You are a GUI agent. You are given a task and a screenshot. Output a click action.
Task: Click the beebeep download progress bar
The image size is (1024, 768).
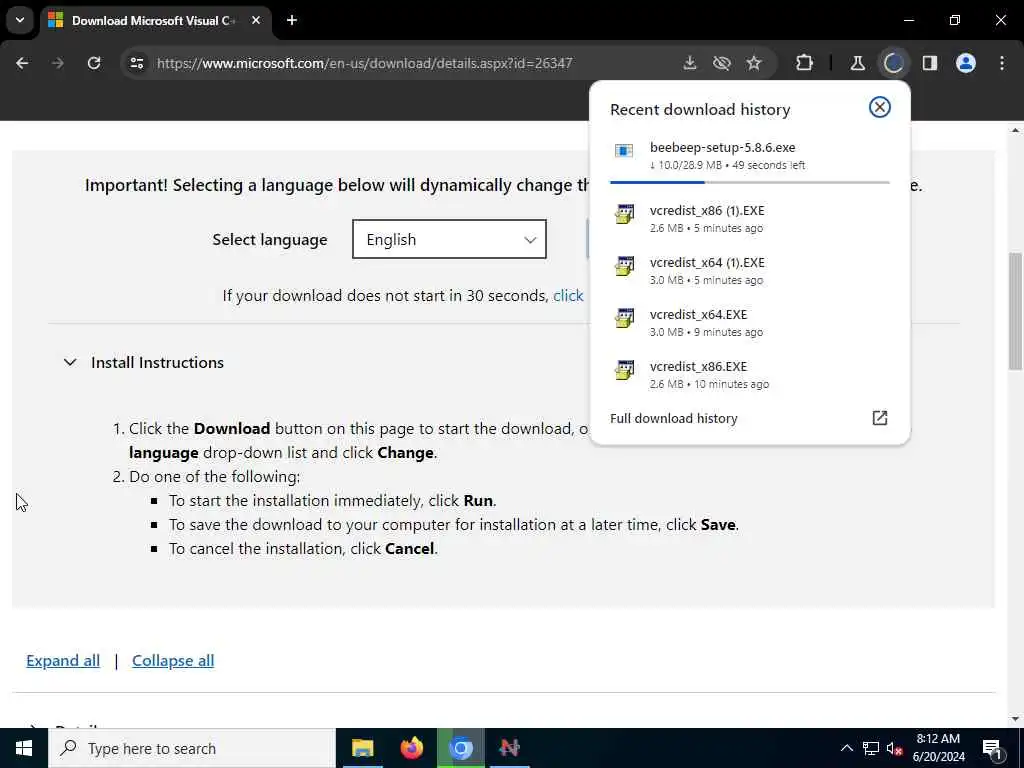point(750,182)
